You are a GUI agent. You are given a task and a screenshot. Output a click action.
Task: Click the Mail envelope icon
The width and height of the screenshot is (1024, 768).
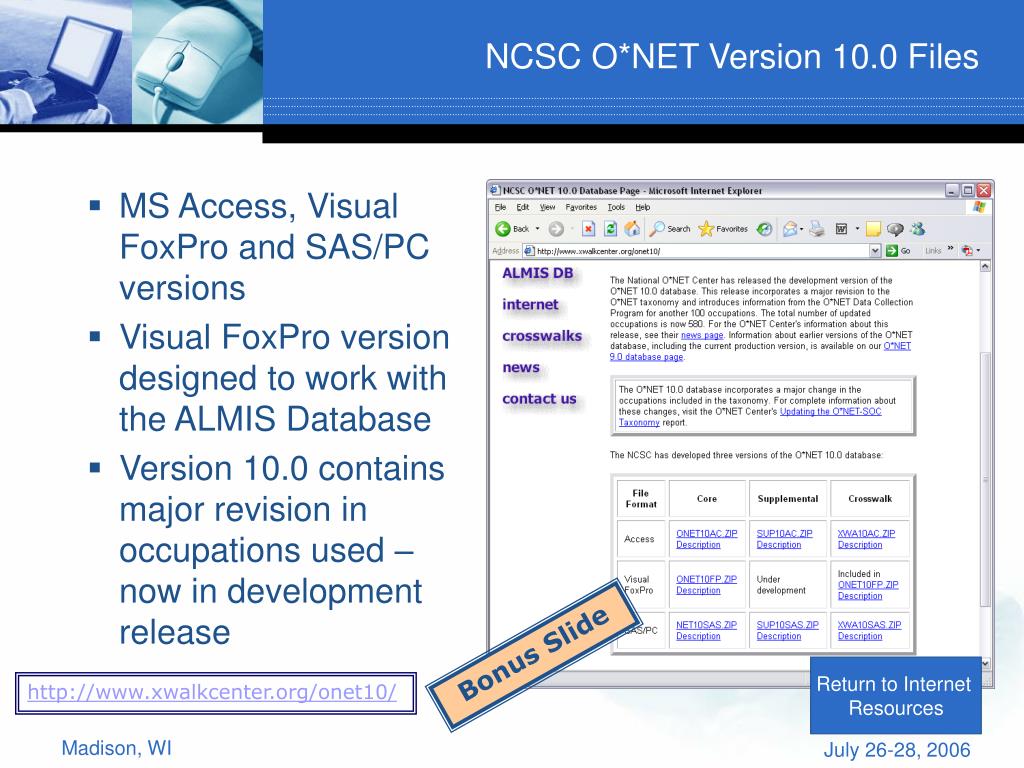[x=790, y=229]
